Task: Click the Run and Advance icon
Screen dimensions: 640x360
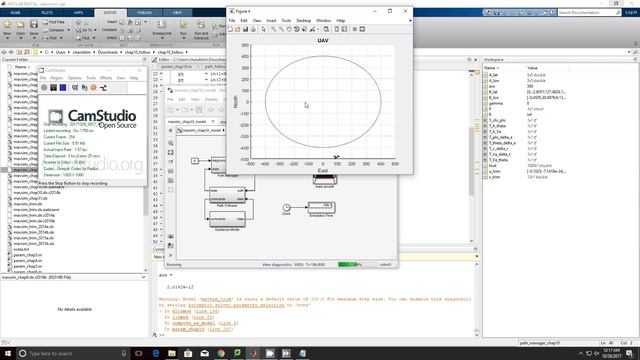Action: (201, 24)
